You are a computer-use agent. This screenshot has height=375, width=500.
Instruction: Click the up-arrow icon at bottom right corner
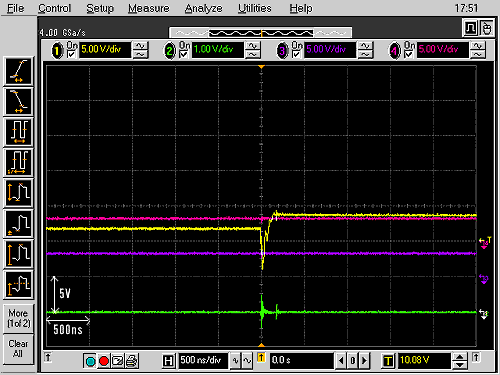(476, 357)
